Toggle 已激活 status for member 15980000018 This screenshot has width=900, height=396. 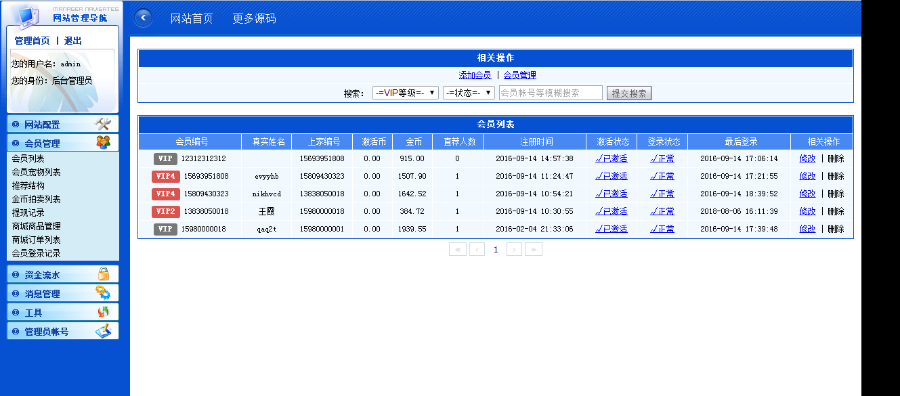coord(611,229)
